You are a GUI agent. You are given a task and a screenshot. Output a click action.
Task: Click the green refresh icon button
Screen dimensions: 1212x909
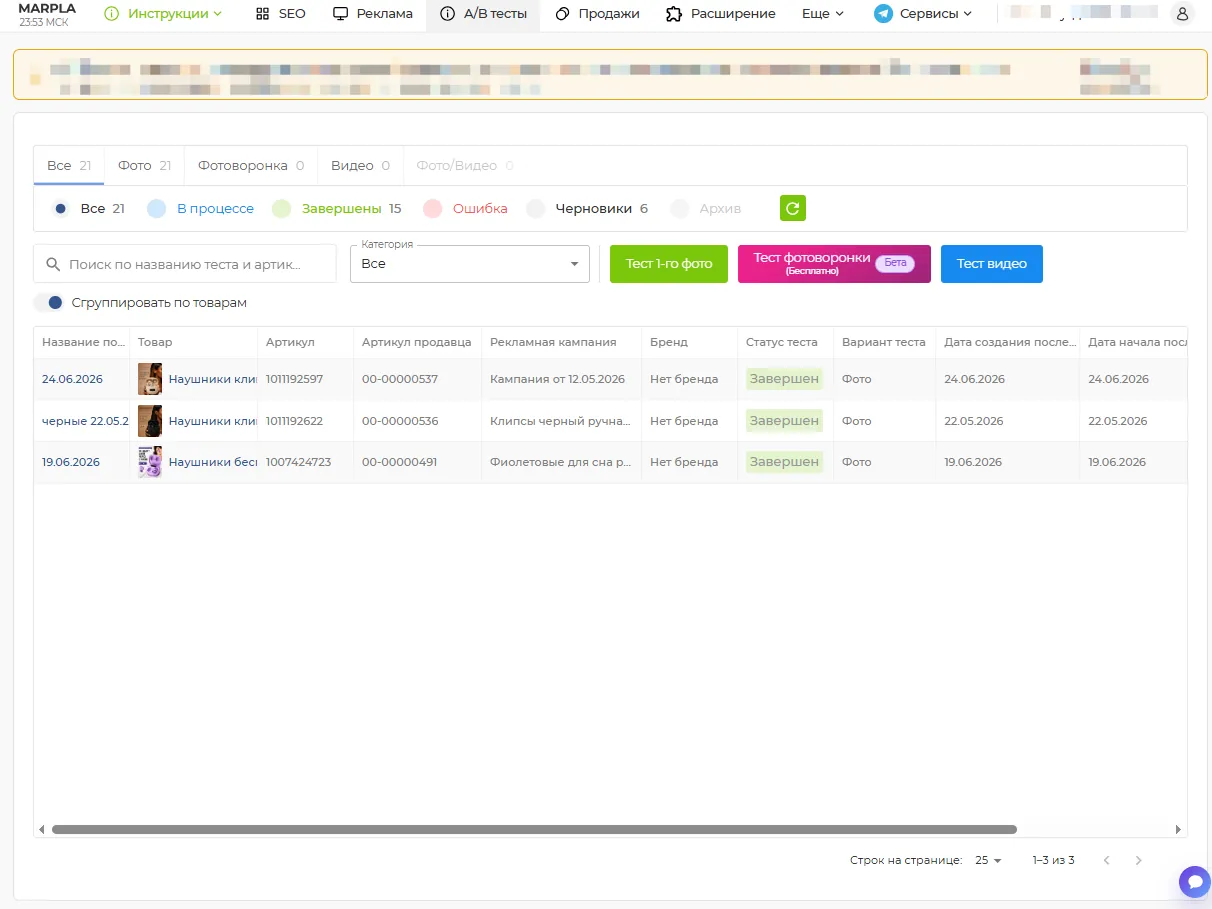[x=793, y=208]
